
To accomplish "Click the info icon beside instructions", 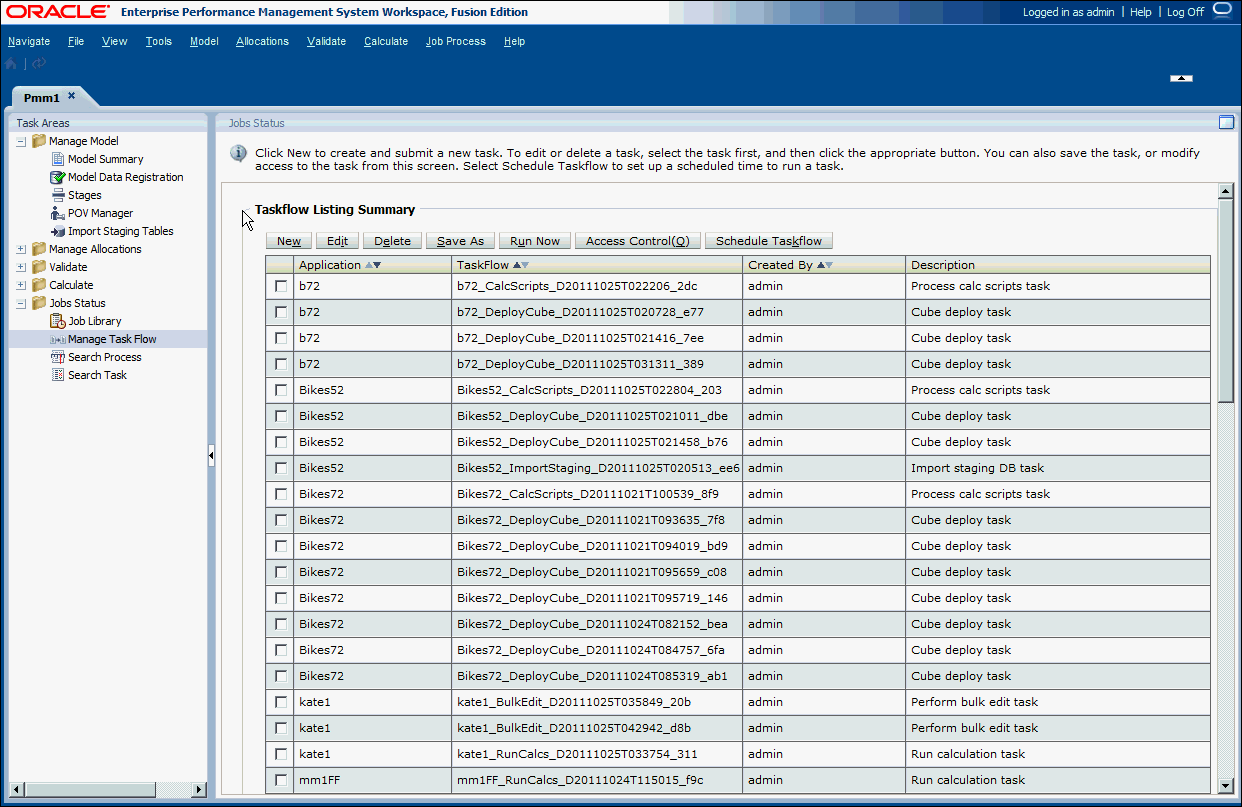I will coord(239,153).
